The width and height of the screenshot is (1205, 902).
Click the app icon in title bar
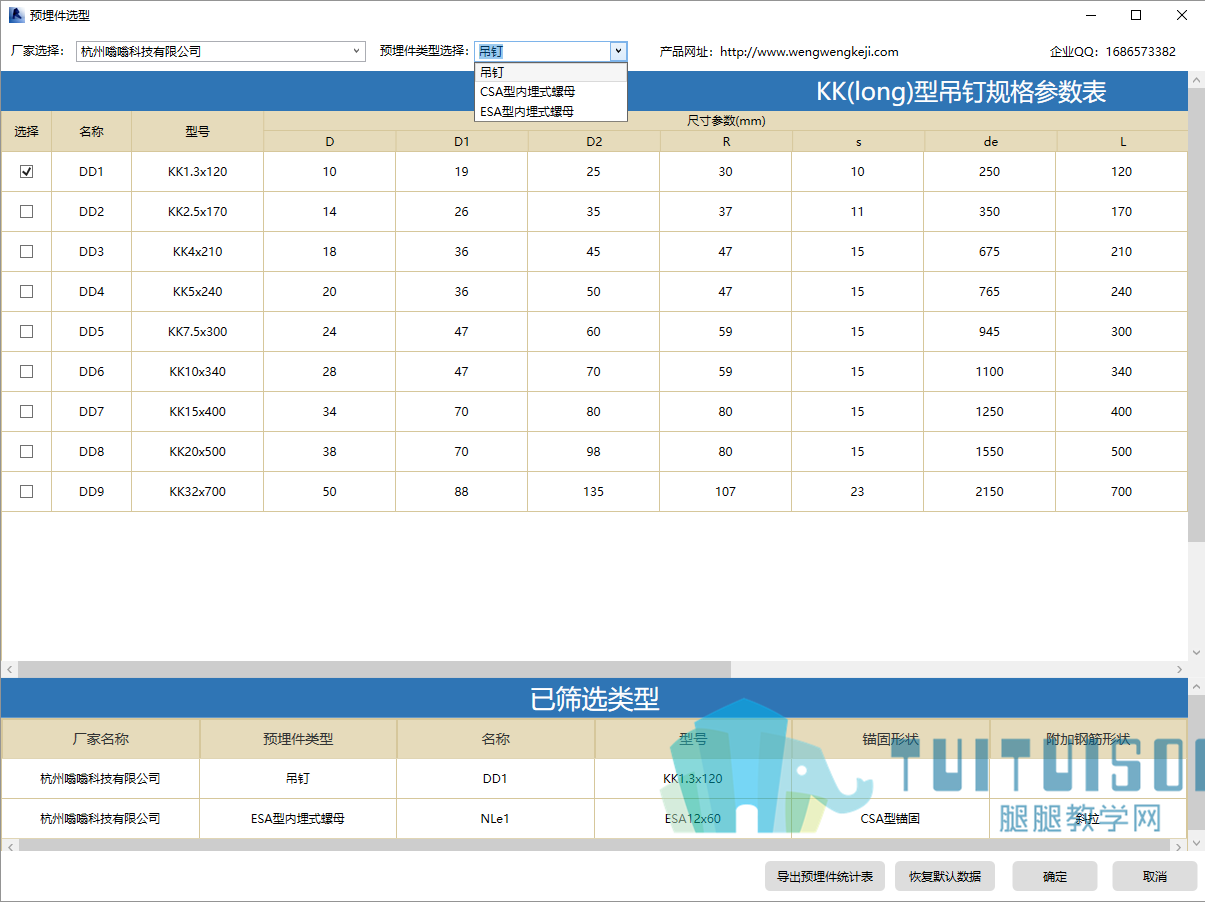[x=16, y=15]
